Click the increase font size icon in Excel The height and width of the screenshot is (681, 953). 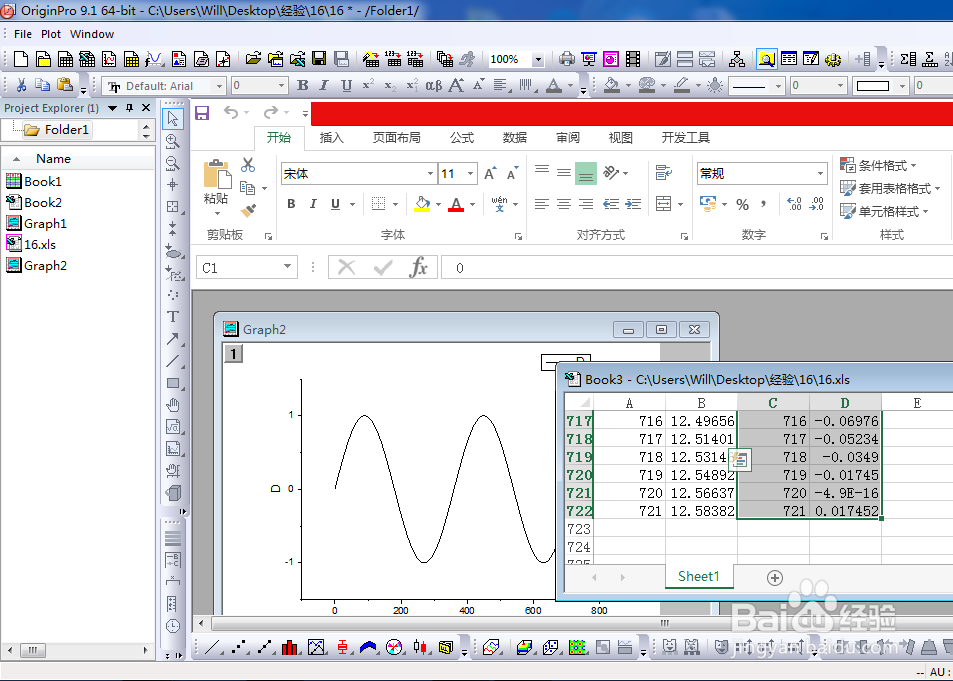click(x=490, y=173)
